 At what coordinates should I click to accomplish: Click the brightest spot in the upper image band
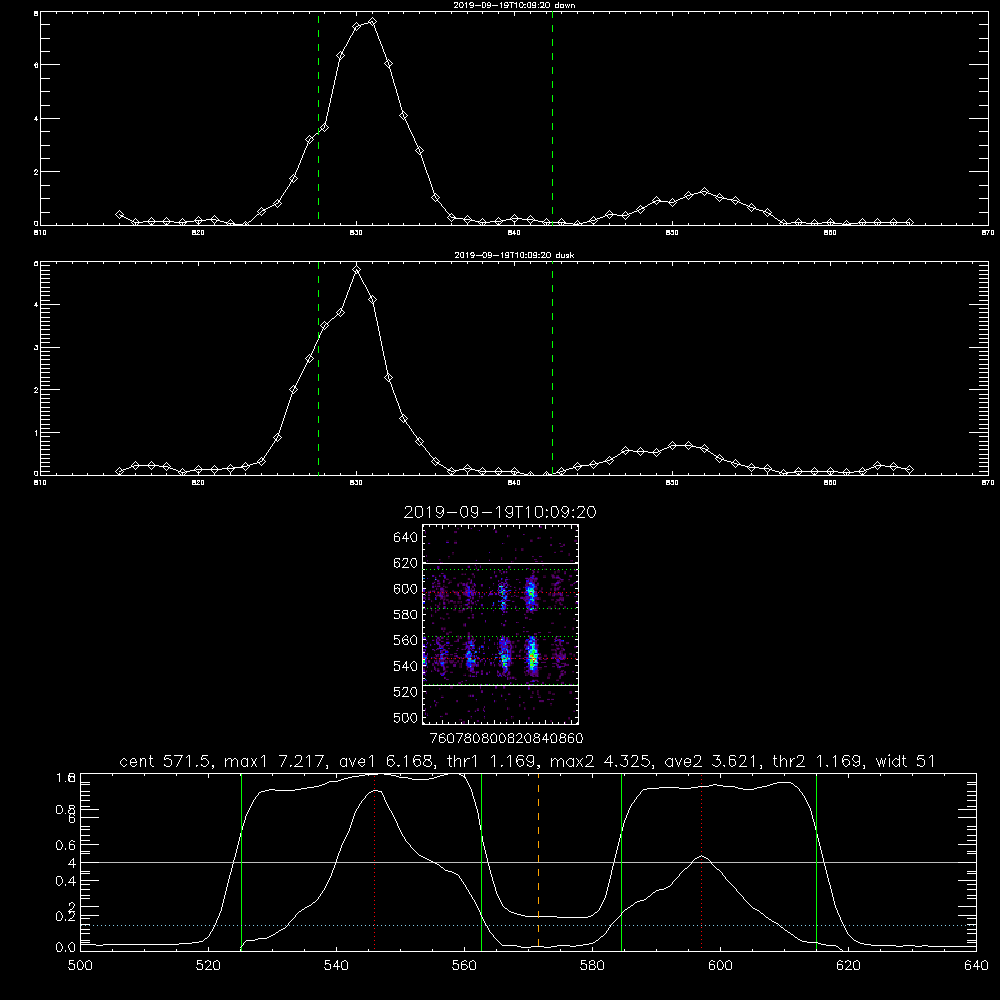531,594
